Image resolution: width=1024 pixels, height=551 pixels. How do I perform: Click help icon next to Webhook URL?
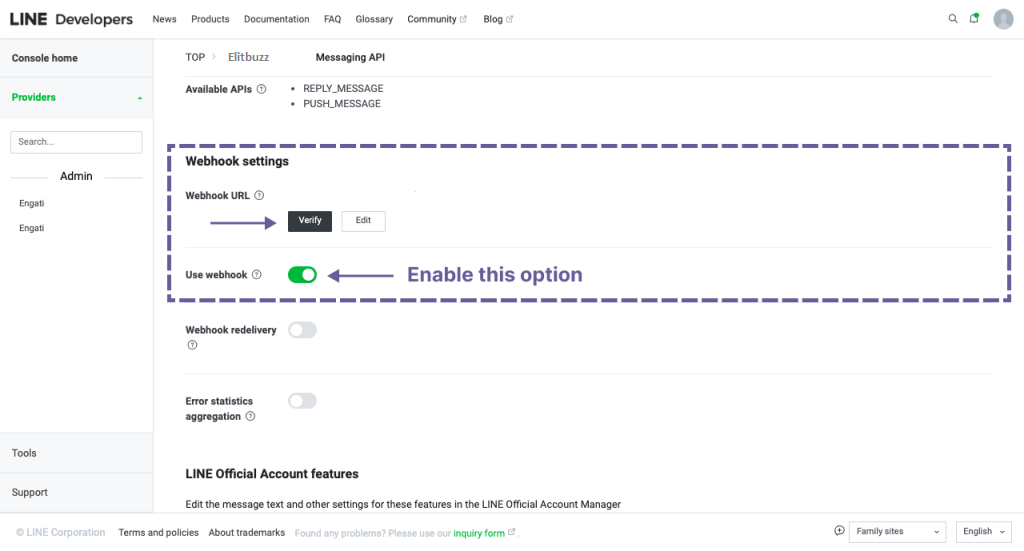(259, 196)
